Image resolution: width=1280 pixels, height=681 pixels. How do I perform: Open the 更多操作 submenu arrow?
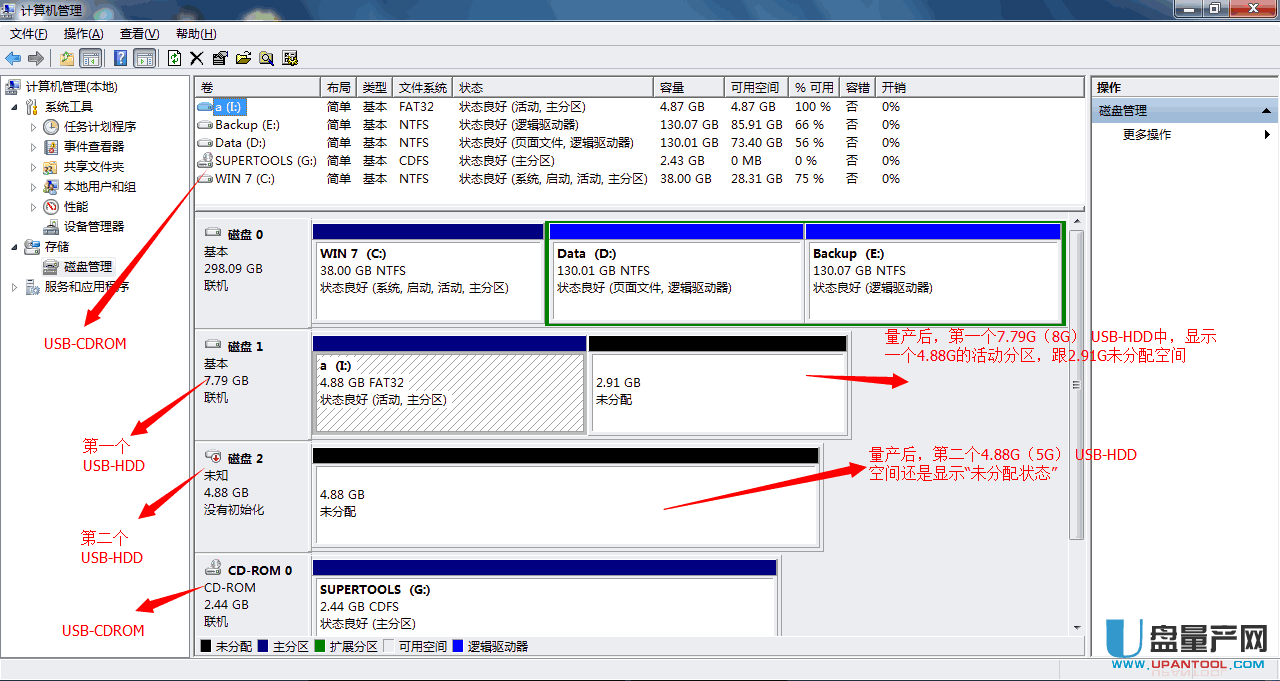pos(1267,135)
